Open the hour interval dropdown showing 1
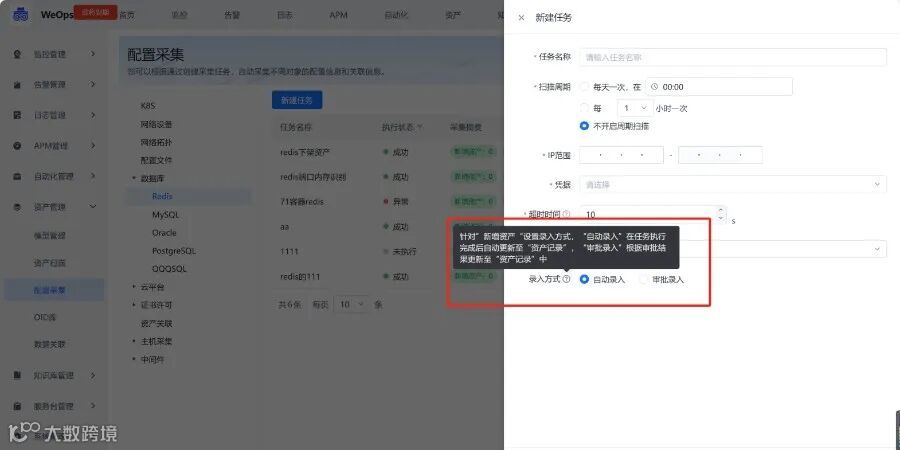 point(634,108)
